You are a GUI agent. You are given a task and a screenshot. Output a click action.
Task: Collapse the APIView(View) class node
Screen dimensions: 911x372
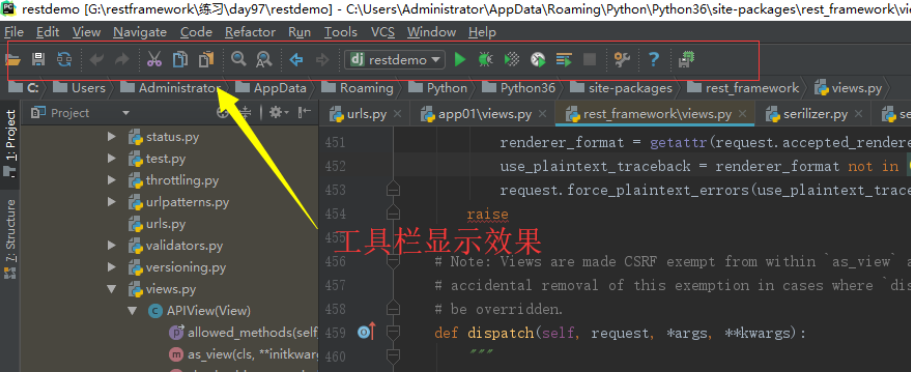click(x=132, y=311)
